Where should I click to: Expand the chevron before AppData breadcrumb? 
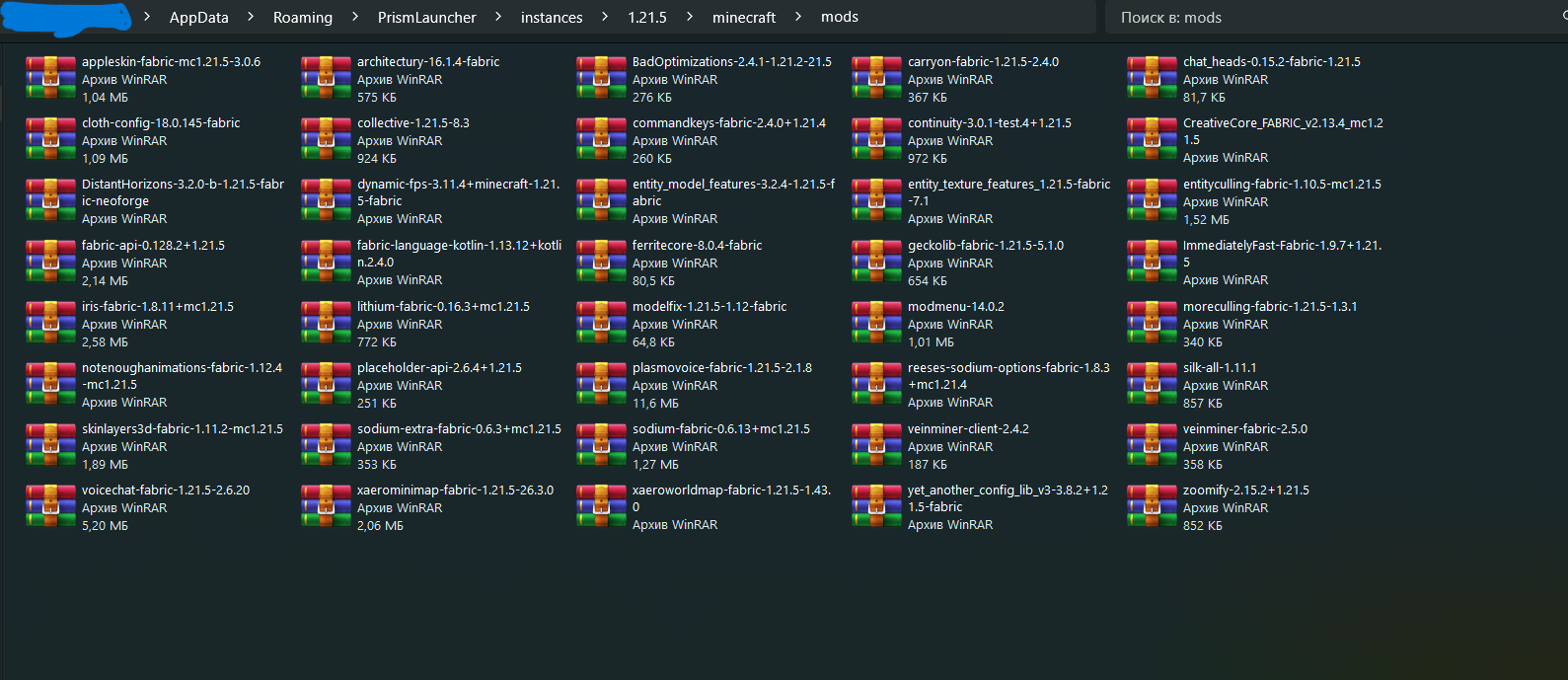pos(147,17)
